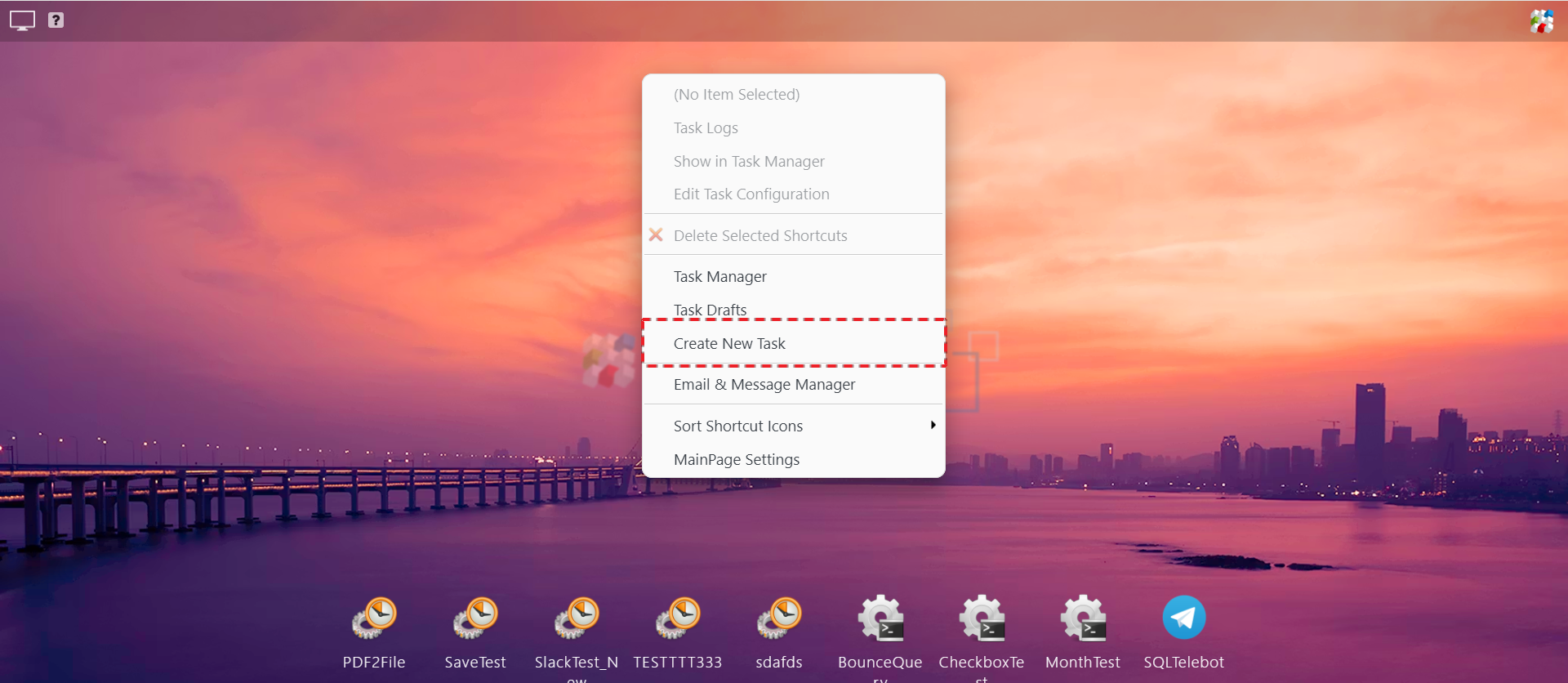Click the PDF2File label text
This screenshot has height=683, width=1568.
[374, 663]
